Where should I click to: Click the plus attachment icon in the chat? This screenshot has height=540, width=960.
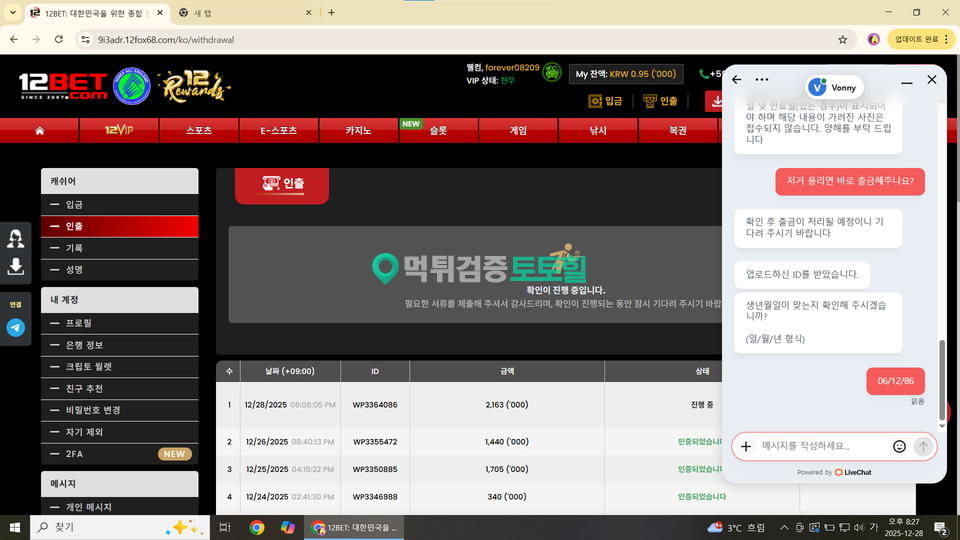point(746,447)
